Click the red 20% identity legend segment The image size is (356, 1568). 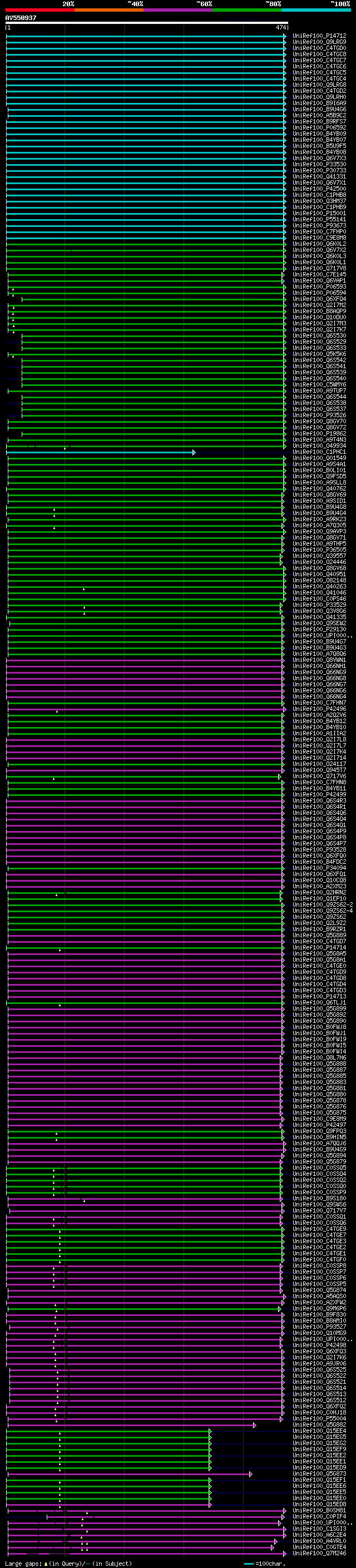tap(40, 11)
